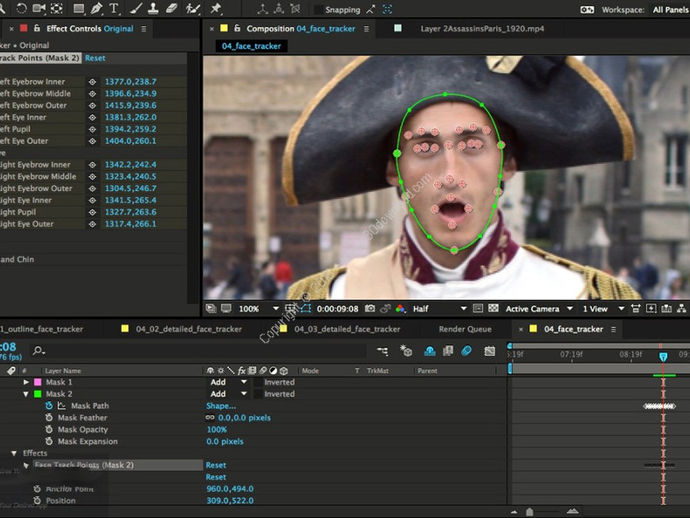
Task: Switch to 04_03_detailed_face_tracker timeline tab
Action: (x=347, y=329)
